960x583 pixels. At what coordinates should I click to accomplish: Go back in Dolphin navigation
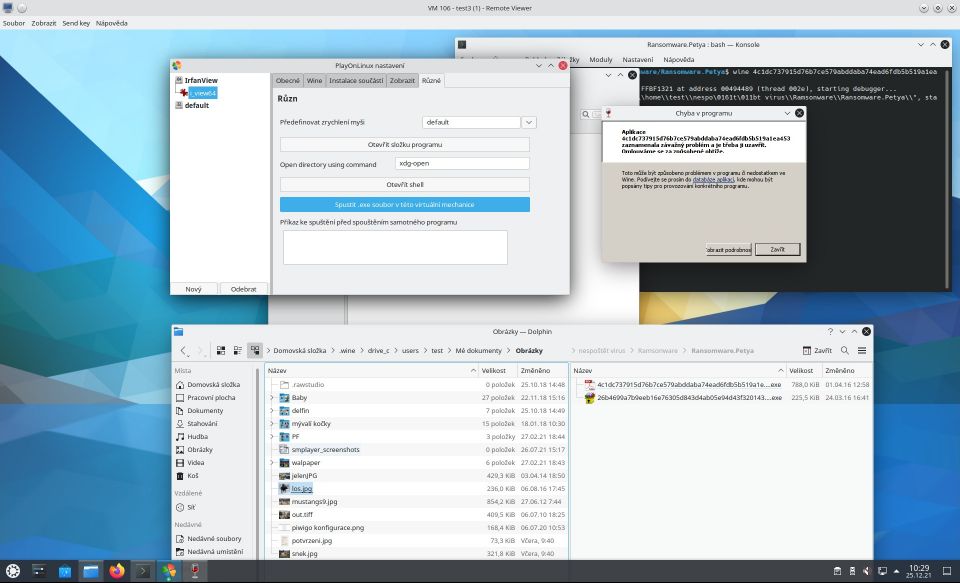coord(183,350)
